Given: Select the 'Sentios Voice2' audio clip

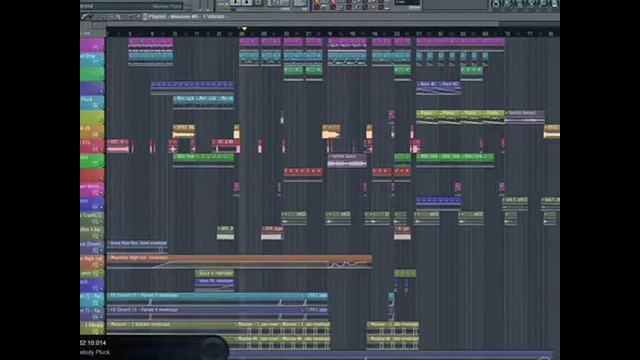Looking at the screenshot, I should click(x=525, y=117).
